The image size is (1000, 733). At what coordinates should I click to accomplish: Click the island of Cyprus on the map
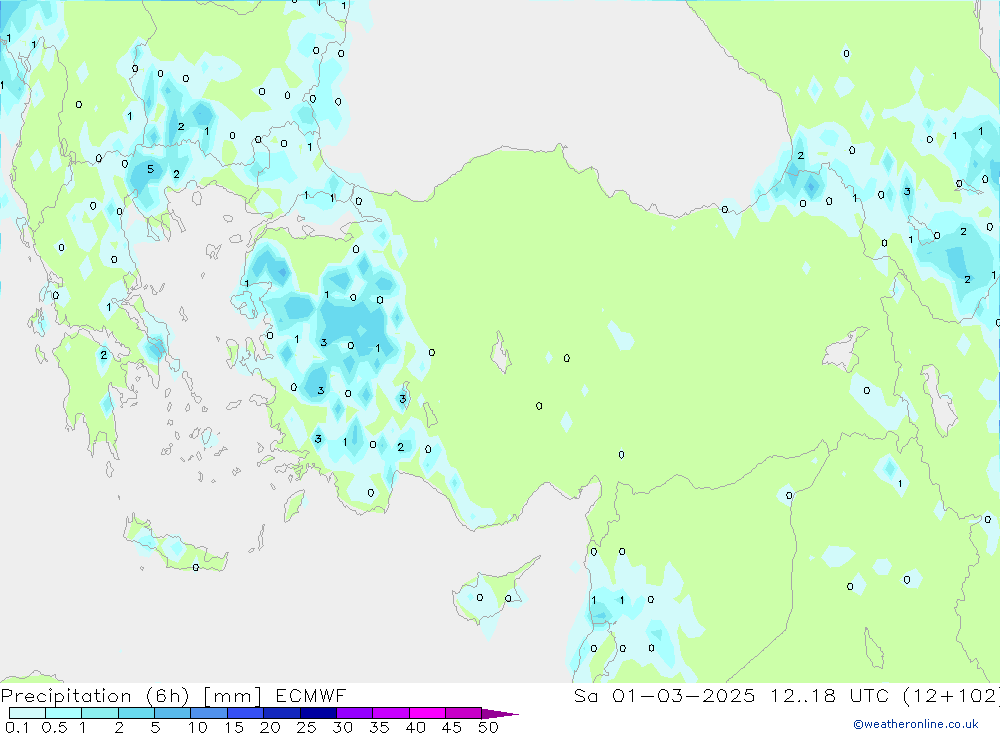pos(491,592)
